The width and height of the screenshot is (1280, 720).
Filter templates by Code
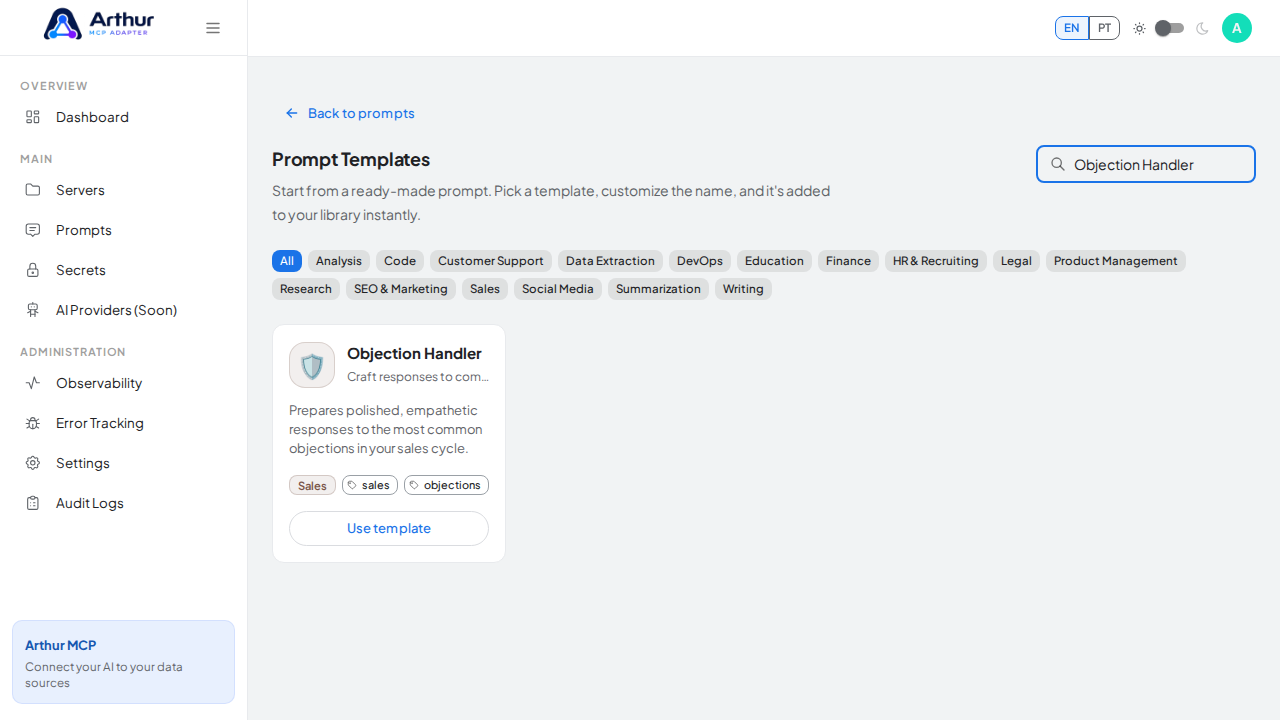pos(400,261)
